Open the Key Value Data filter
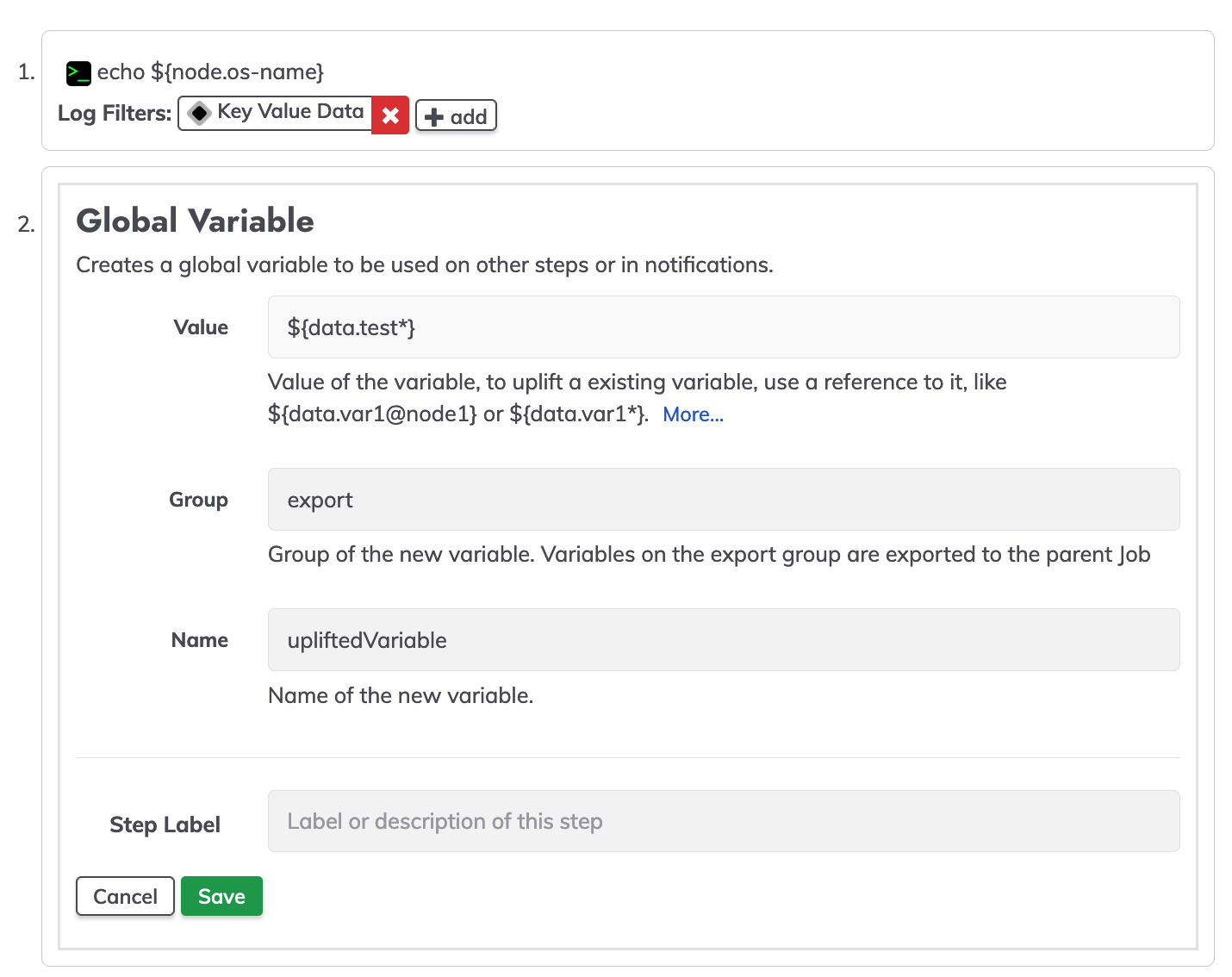This screenshot has width=1232, height=977. pyautogui.click(x=276, y=113)
